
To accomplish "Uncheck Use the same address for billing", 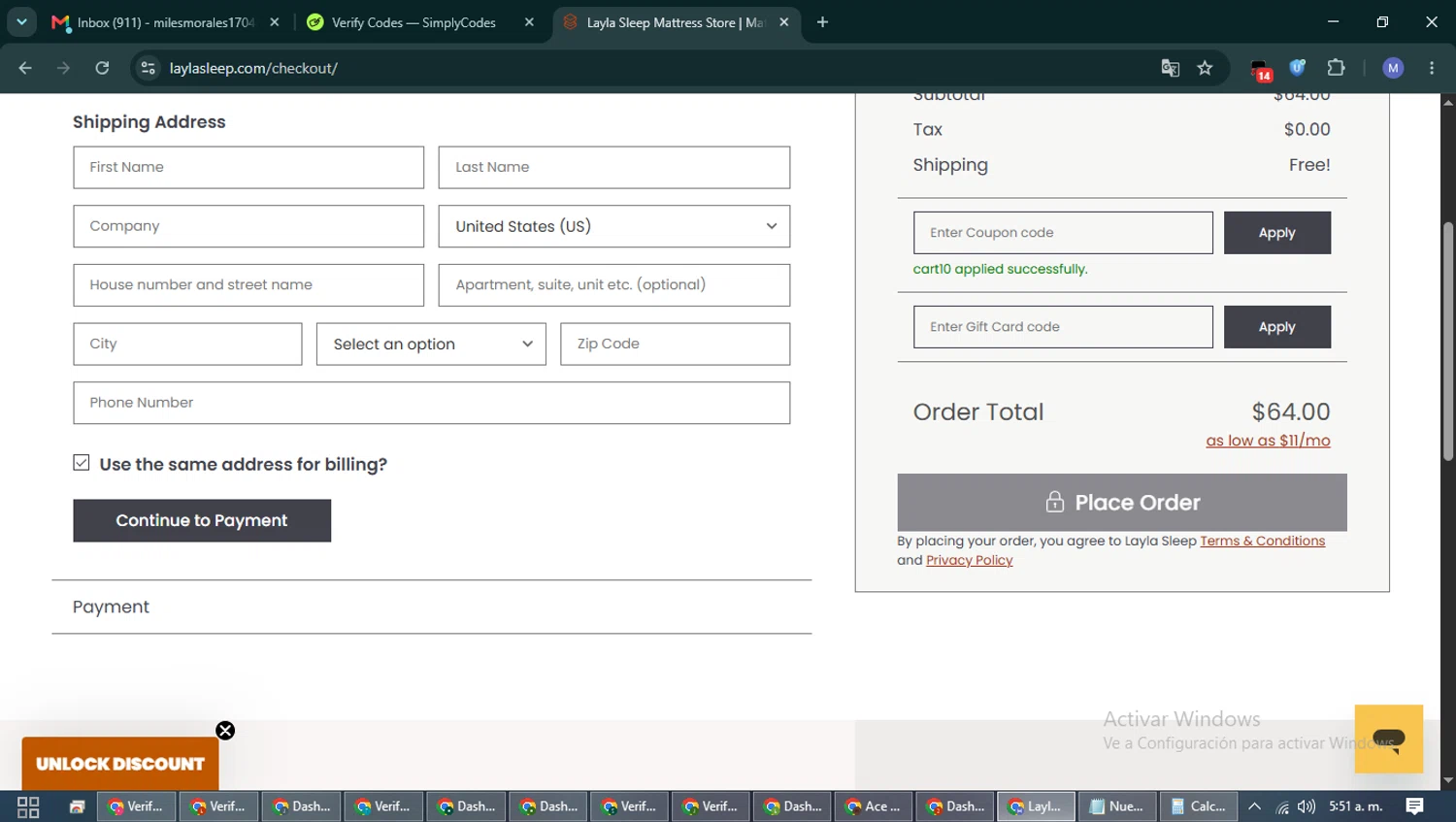I will click(82, 463).
